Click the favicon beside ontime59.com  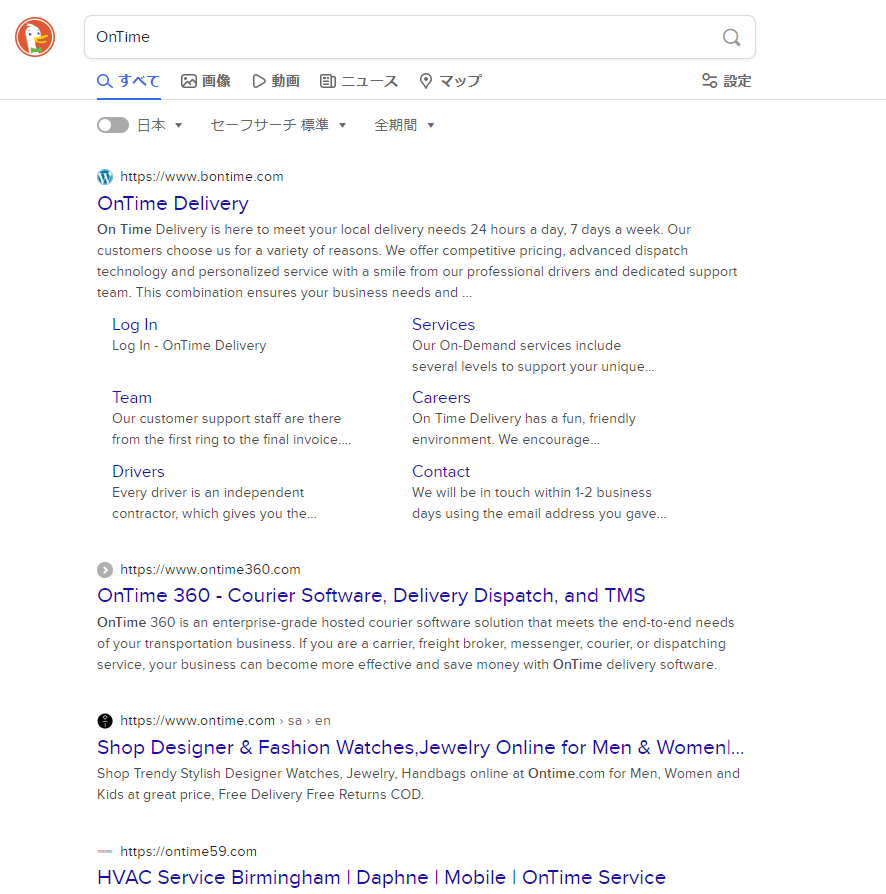105,851
